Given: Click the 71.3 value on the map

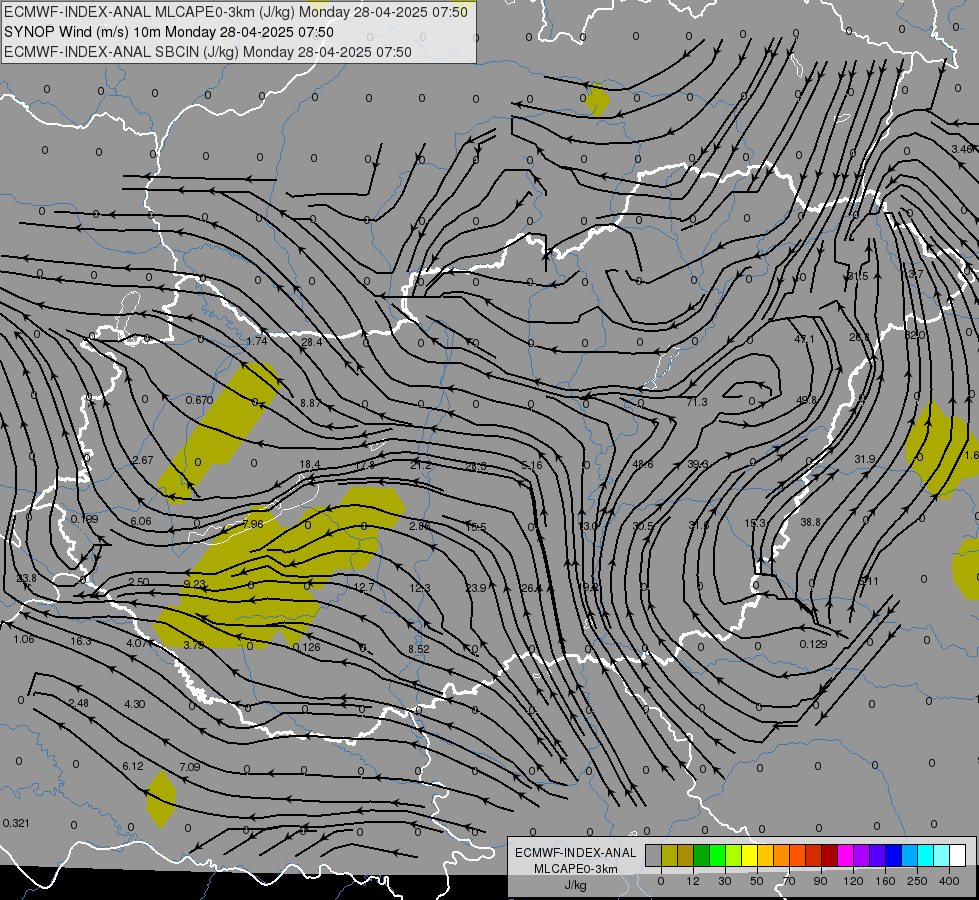Looking at the screenshot, I should [x=697, y=402].
